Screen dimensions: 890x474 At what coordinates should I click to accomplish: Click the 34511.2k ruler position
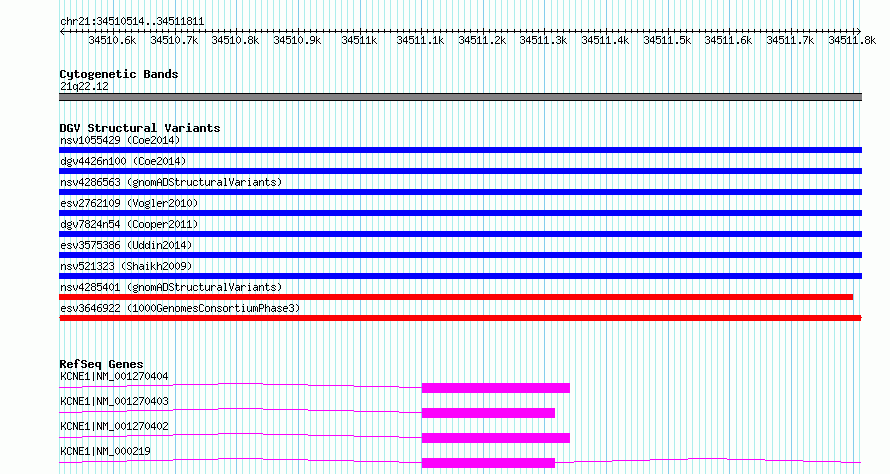[482, 40]
